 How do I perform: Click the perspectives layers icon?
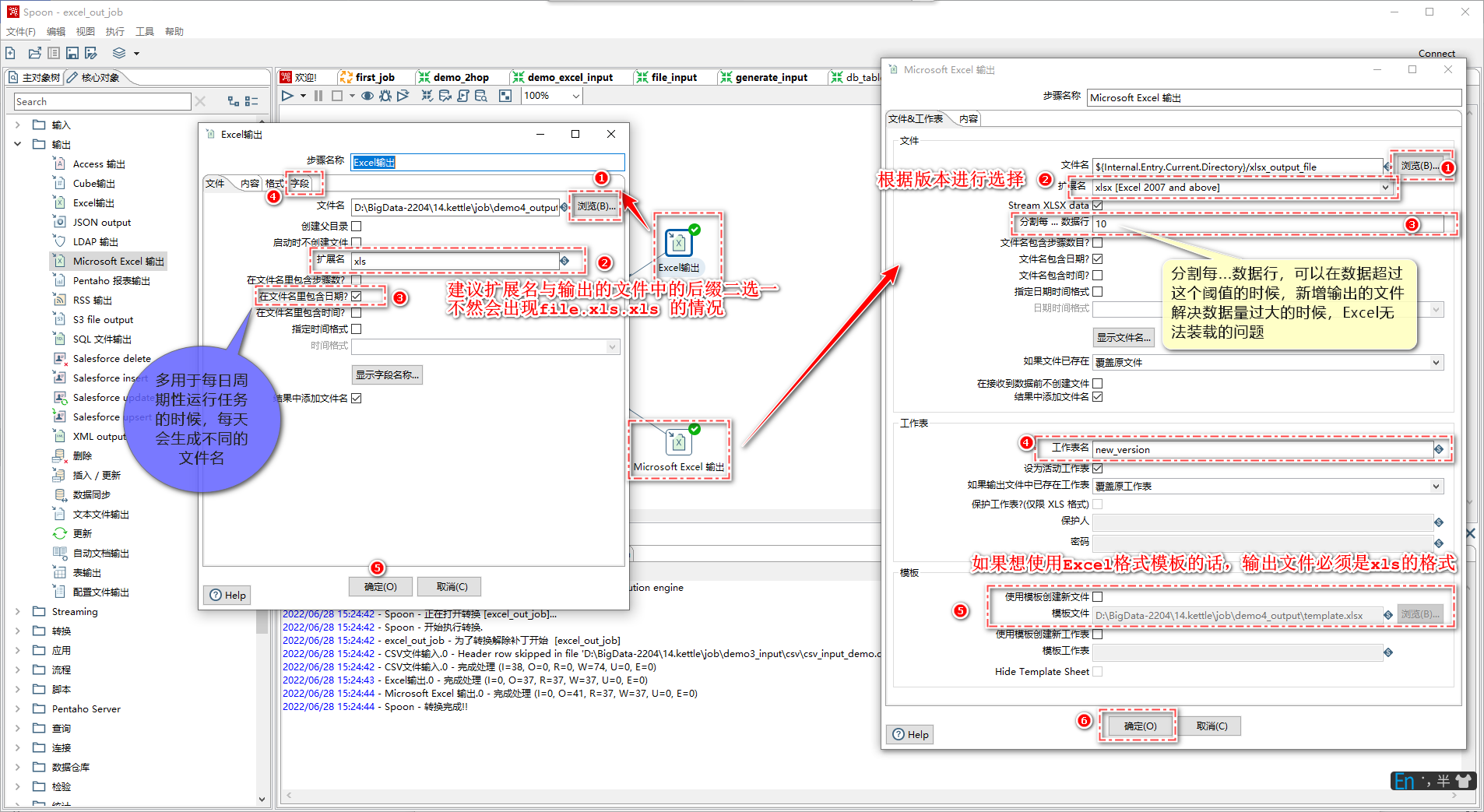coord(119,53)
